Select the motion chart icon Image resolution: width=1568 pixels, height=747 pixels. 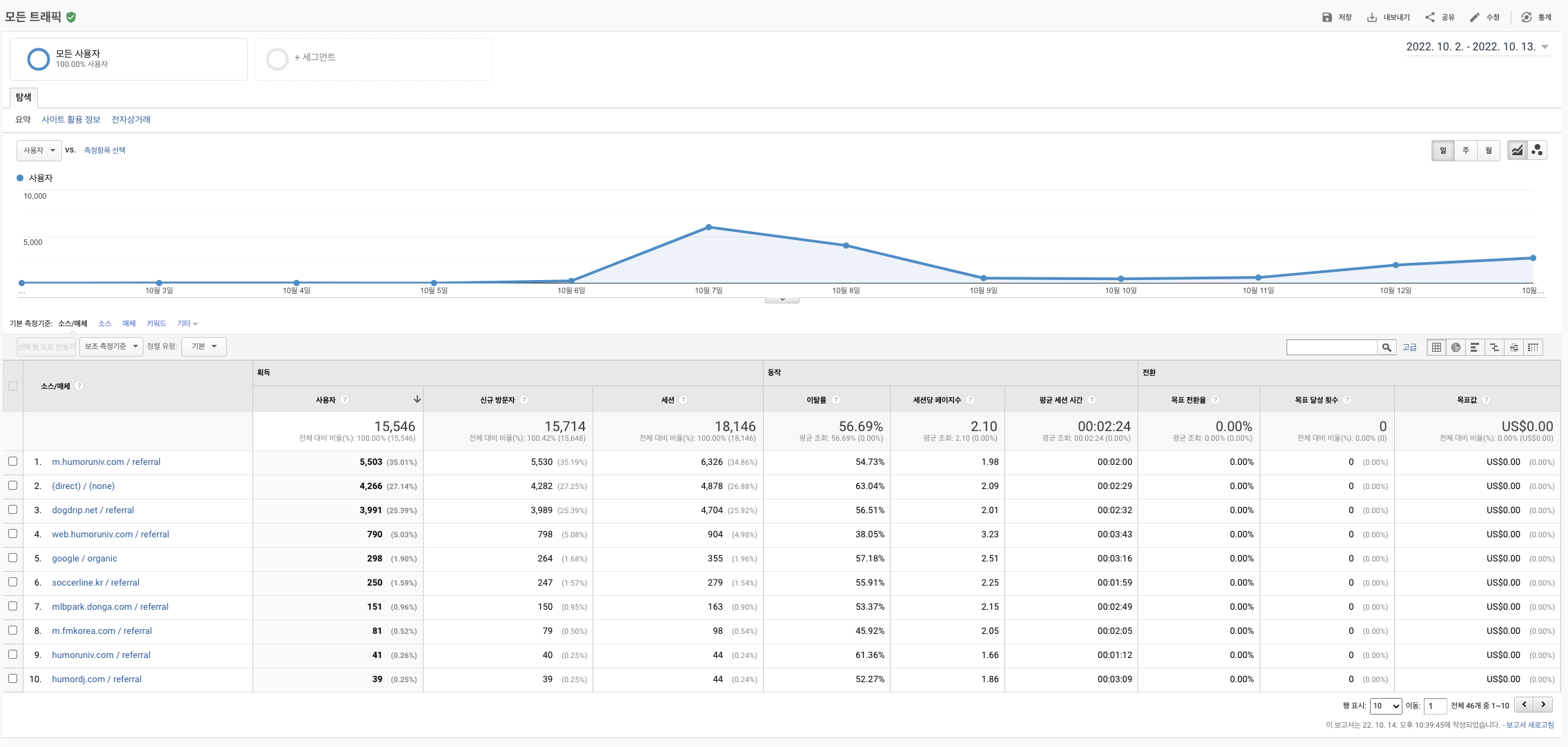1537,150
